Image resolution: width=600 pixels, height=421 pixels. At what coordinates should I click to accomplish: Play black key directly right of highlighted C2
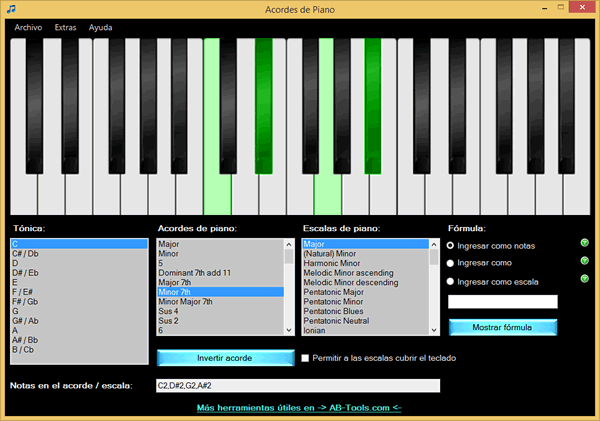pyautogui.click(x=228, y=106)
